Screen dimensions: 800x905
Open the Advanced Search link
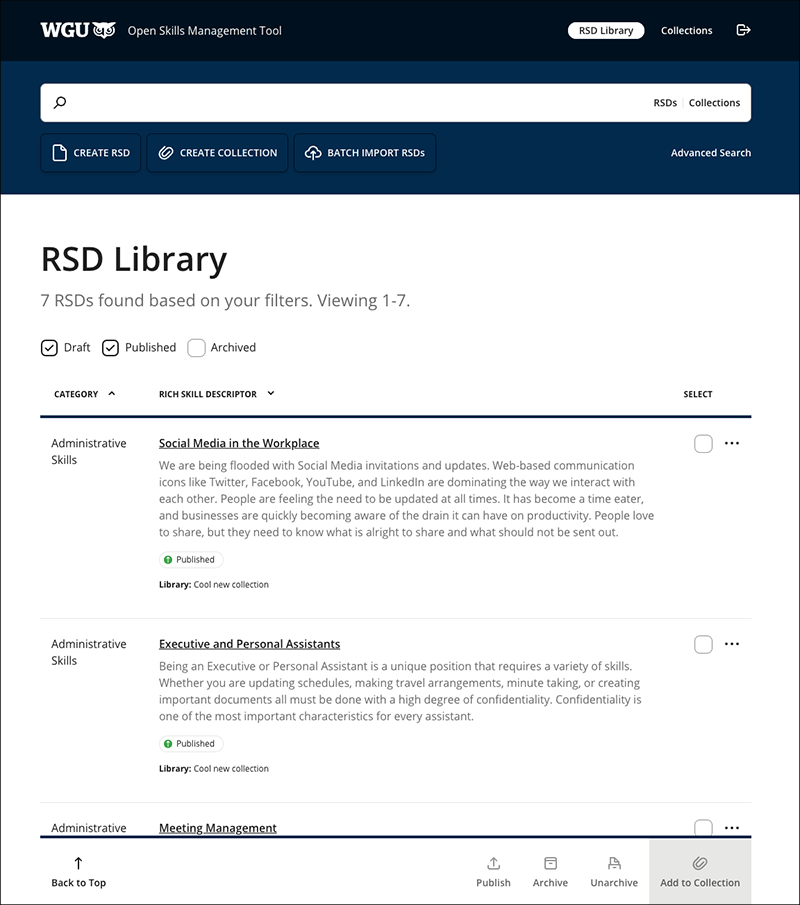[x=710, y=153]
